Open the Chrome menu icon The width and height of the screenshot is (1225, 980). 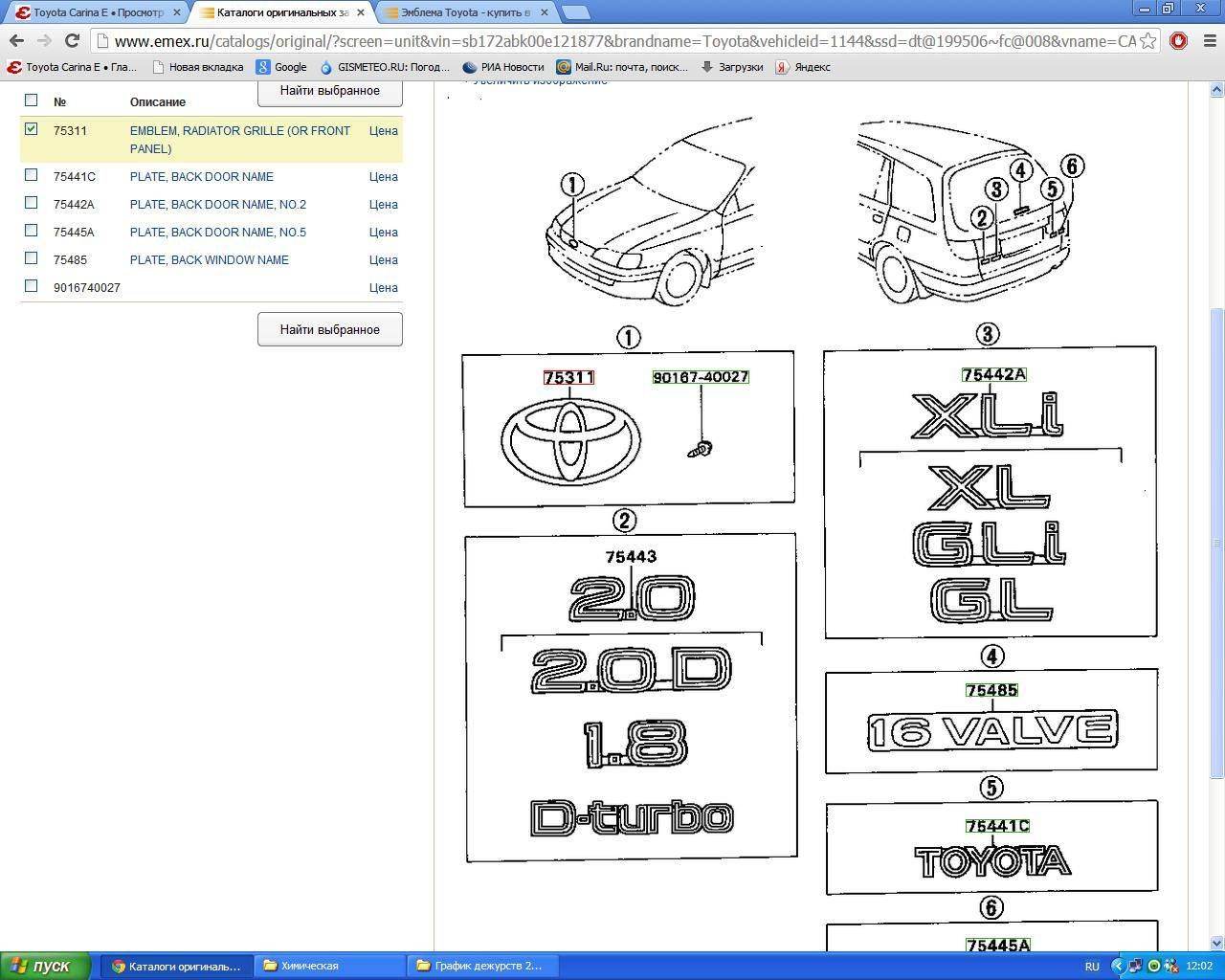pos(1207,41)
